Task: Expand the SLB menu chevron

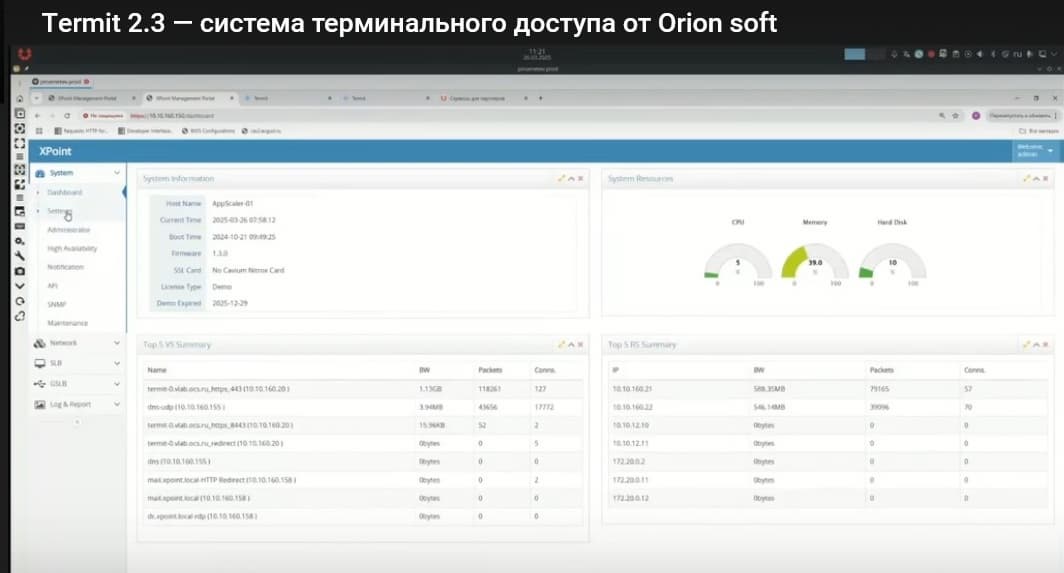Action: click(117, 363)
